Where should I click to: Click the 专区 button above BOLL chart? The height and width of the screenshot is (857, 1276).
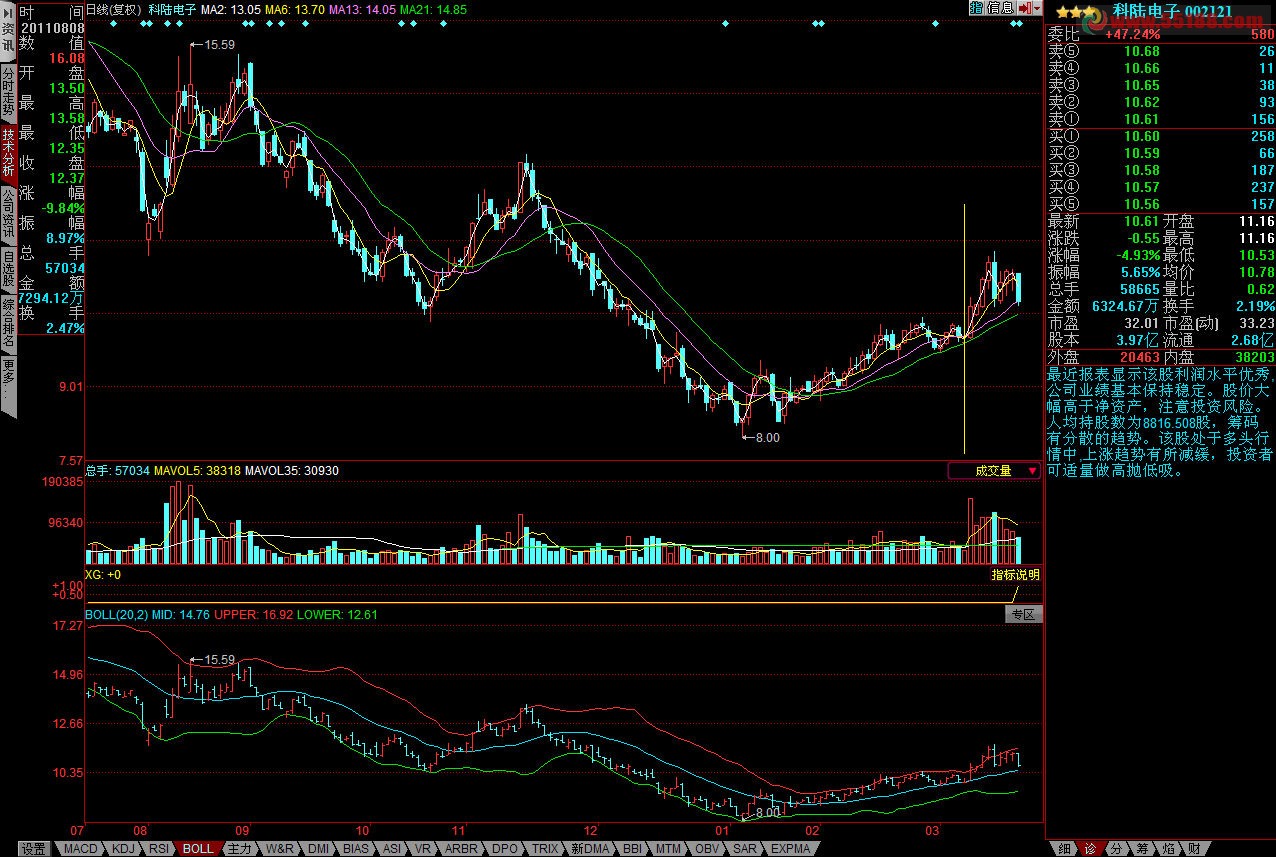click(x=1023, y=615)
